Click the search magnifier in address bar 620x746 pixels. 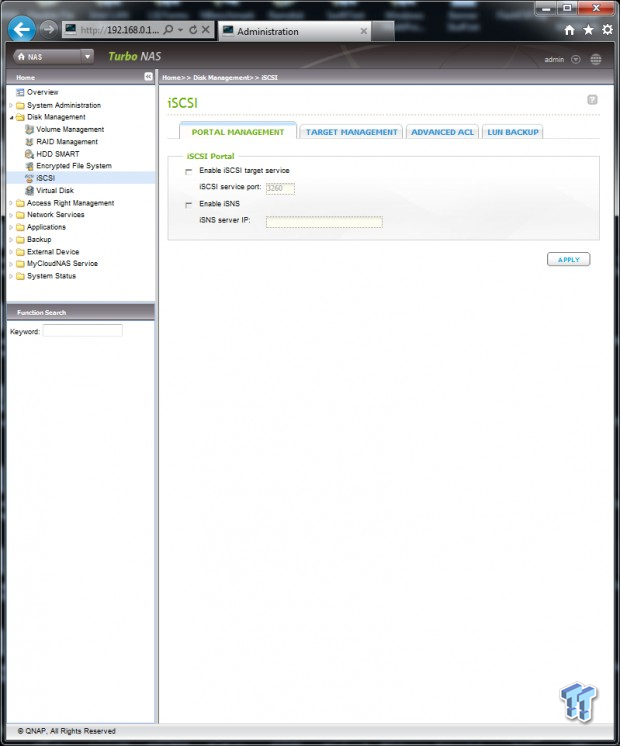168,29
